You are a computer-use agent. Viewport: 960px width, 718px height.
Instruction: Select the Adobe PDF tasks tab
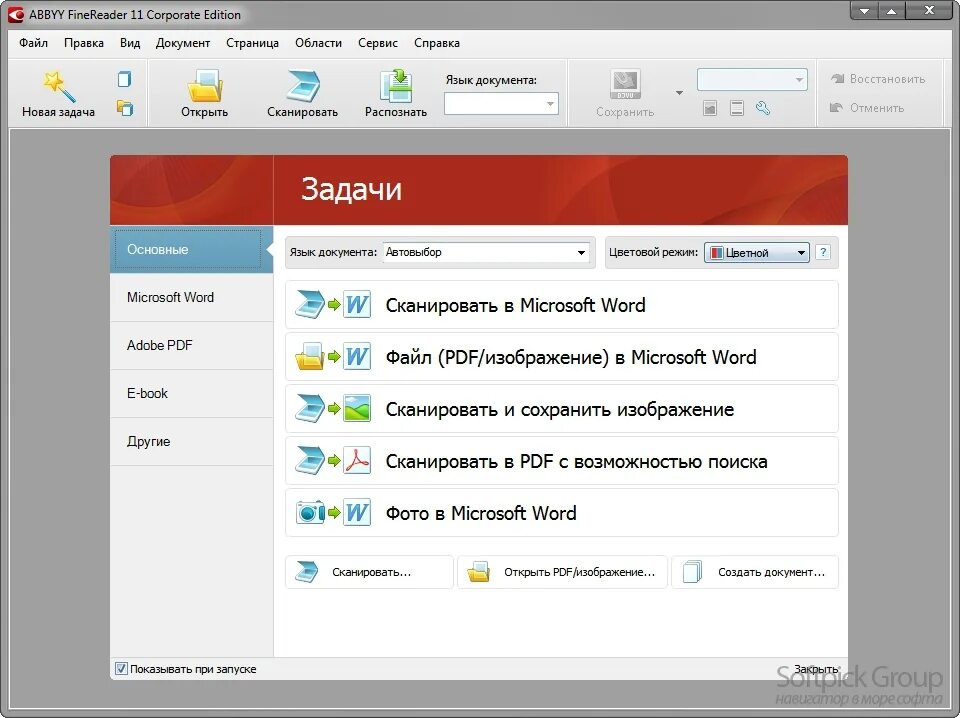pos(191,345)
